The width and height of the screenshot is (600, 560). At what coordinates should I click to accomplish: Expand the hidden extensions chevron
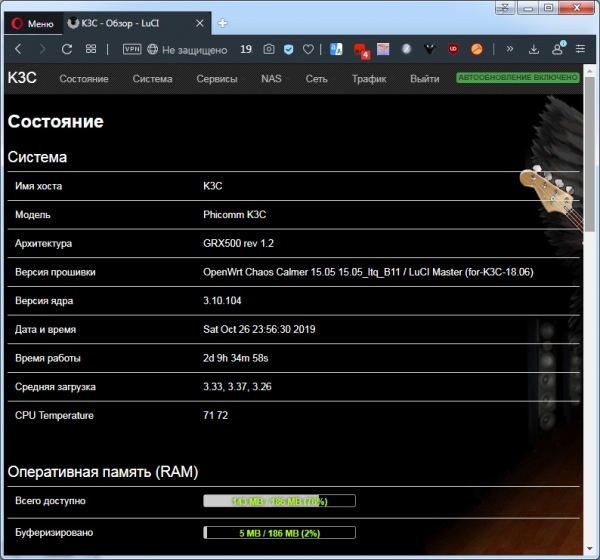[x=509, y=48]
